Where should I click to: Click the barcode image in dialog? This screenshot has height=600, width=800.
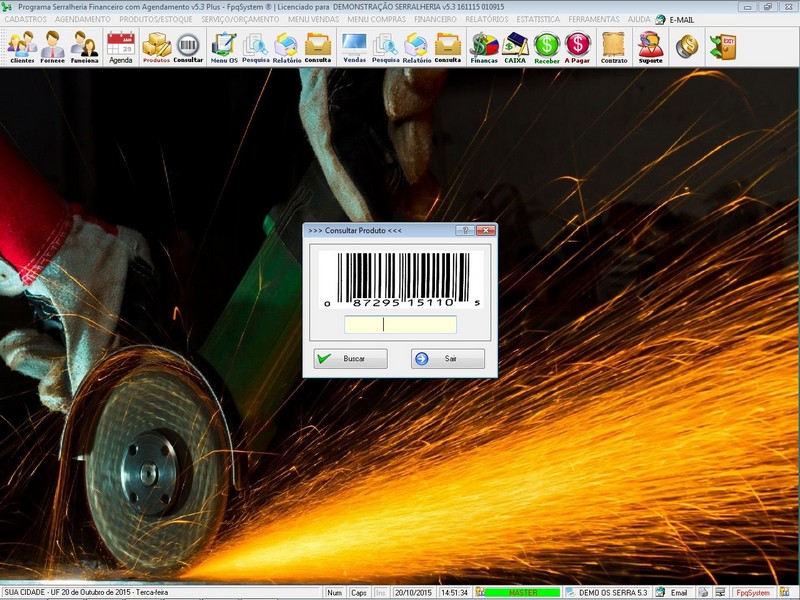(401, 280)
